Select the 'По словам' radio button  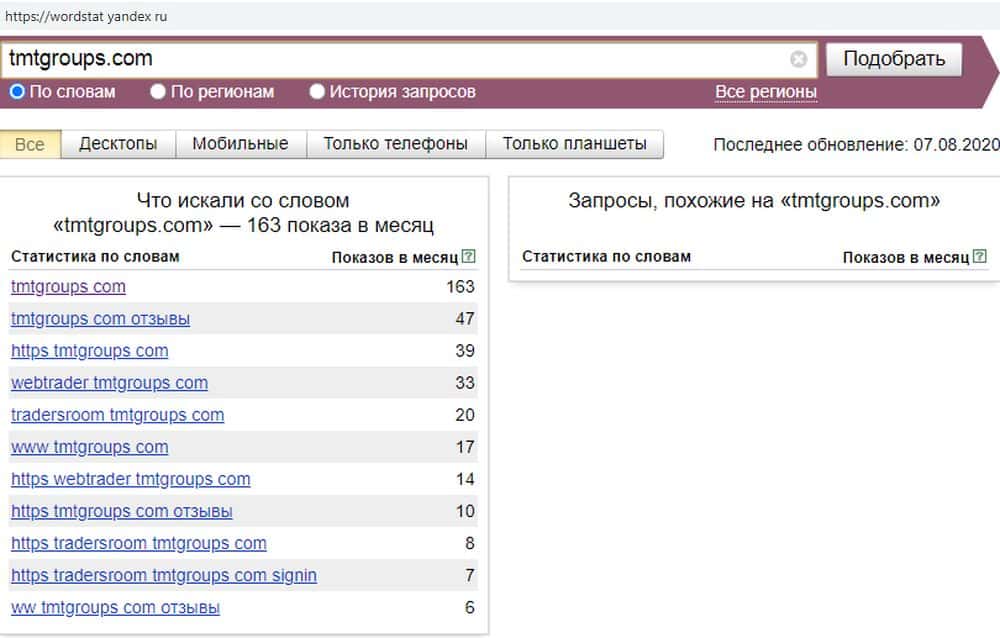coord(17,91)
